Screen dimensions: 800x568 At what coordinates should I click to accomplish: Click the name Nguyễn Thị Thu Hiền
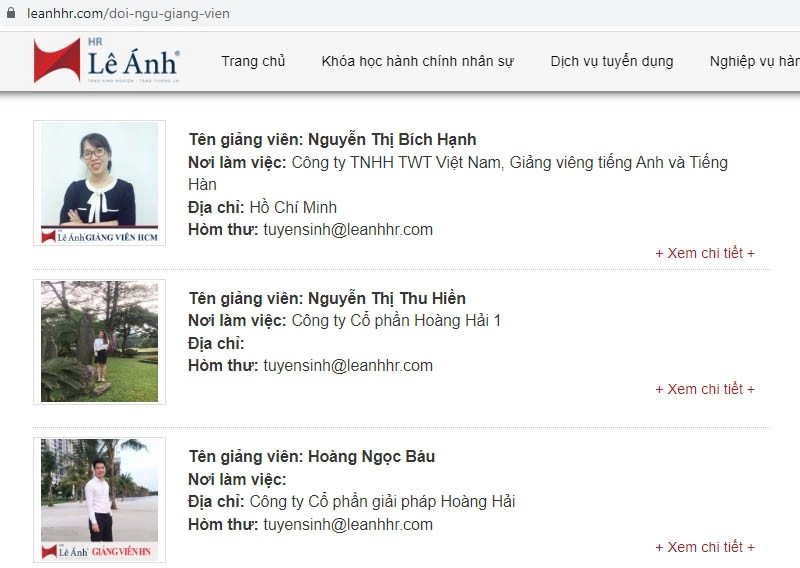point(387,298)
